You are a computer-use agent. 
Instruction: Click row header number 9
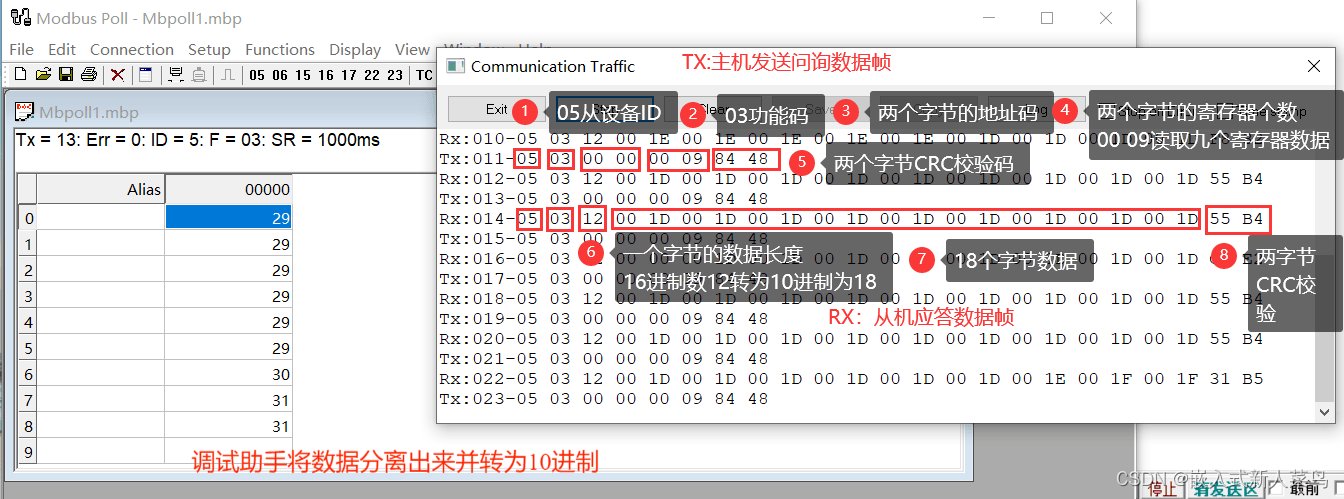(x=28, y=452)
